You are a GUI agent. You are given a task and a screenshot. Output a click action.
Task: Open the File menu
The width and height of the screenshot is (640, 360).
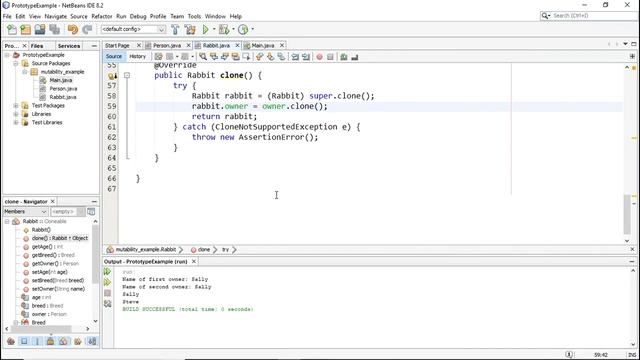click(x=7, y=16)
